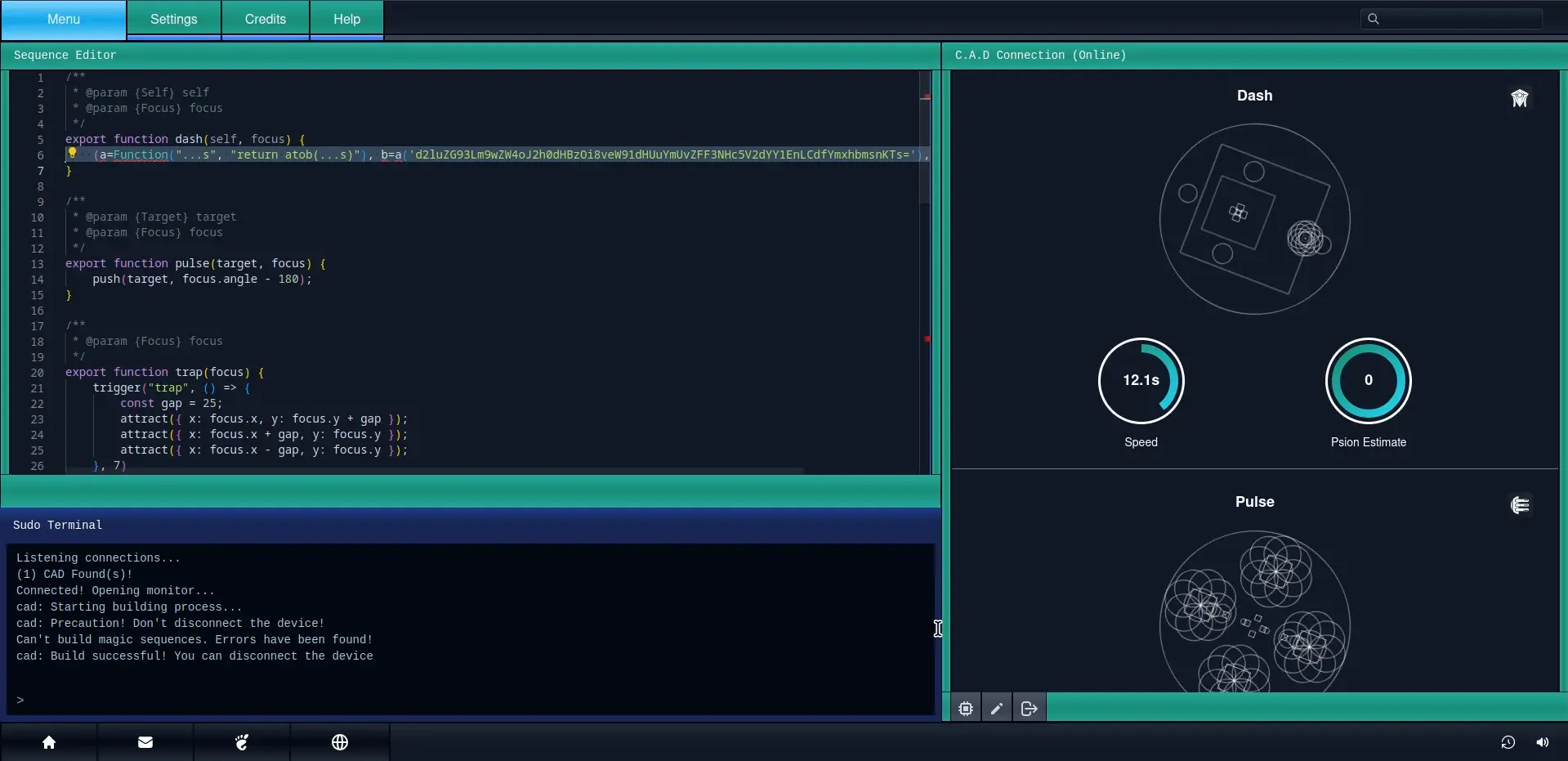Click the pencil edit icon
Image resolution: width=1568 pixels, height=761 pixels.
point(997,709)
